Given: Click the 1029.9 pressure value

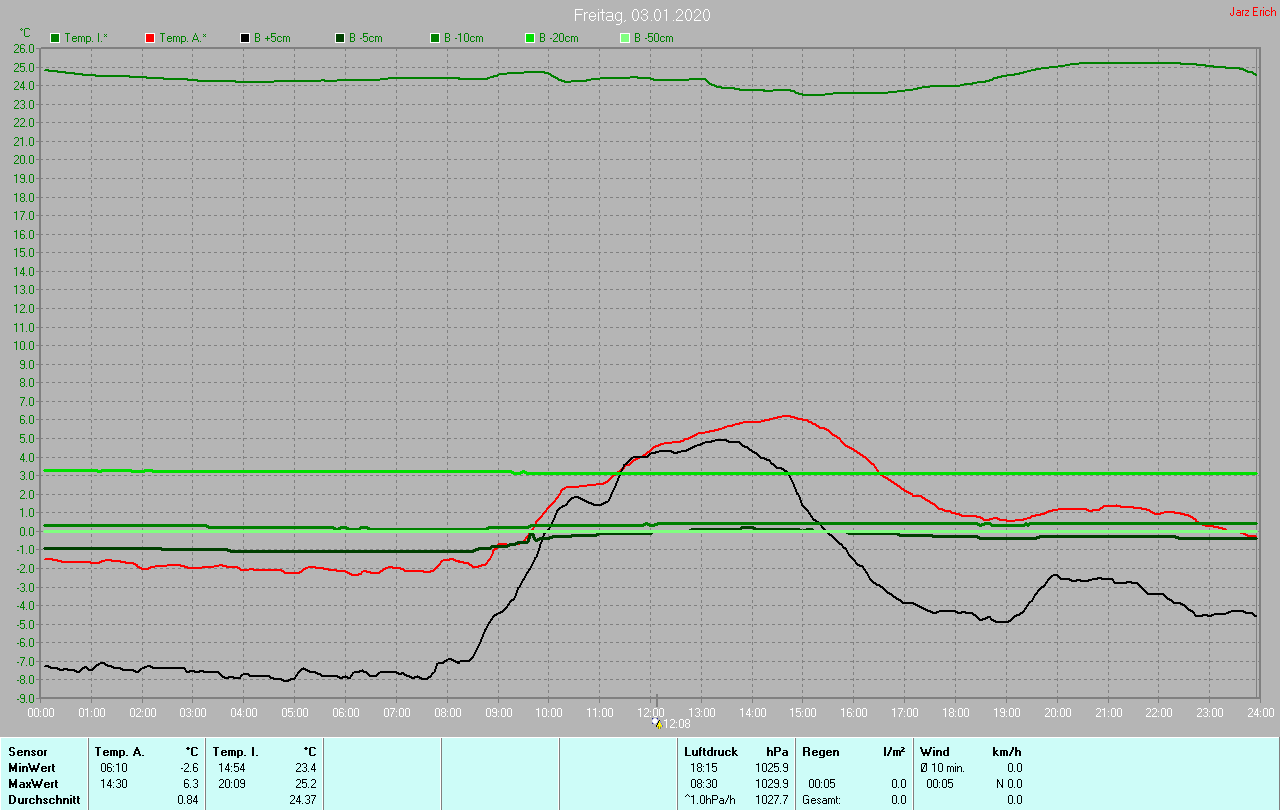Looking at the screenshot, I should [771, 784].
